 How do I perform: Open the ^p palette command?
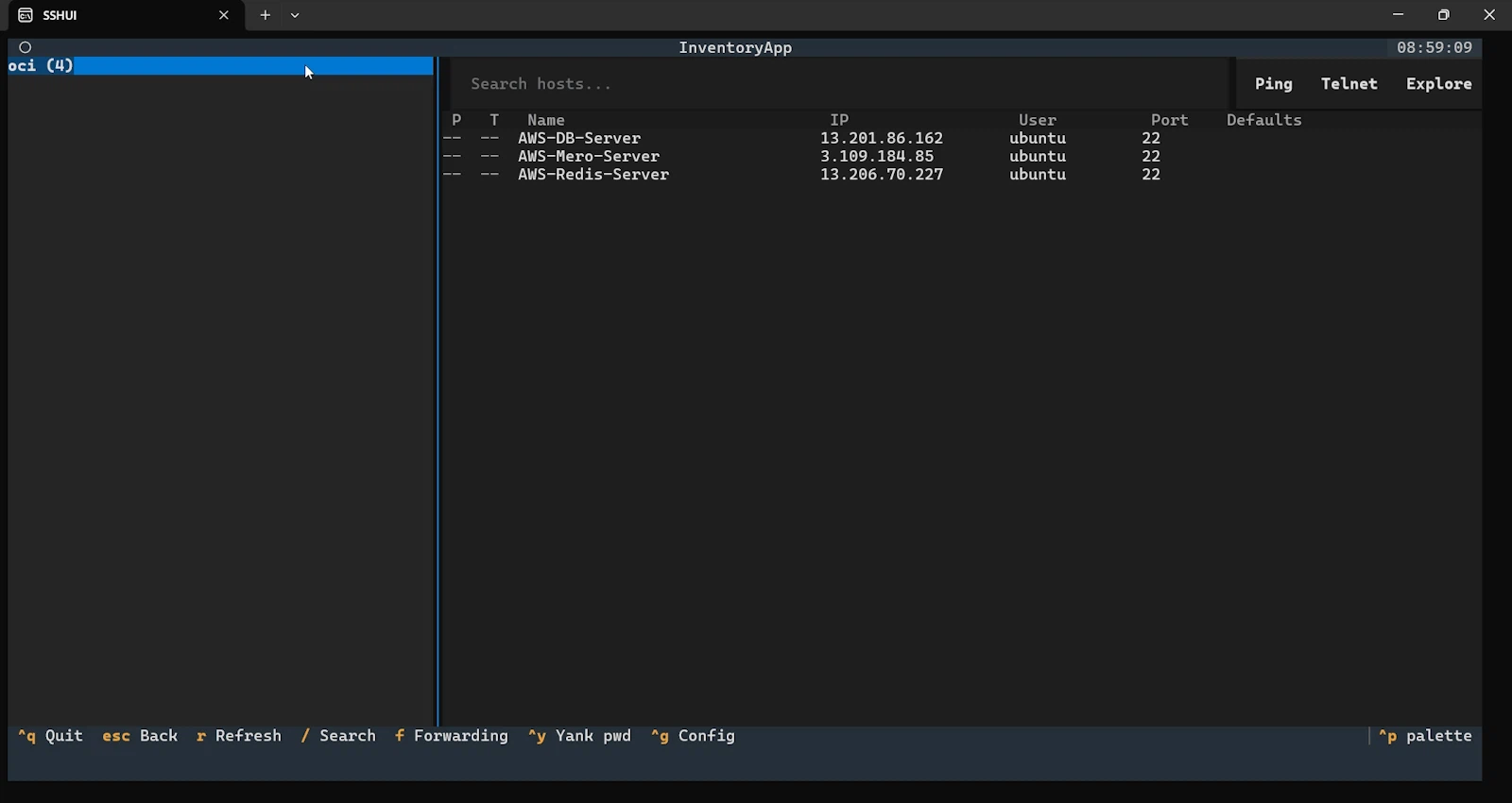coord(1425,736)
